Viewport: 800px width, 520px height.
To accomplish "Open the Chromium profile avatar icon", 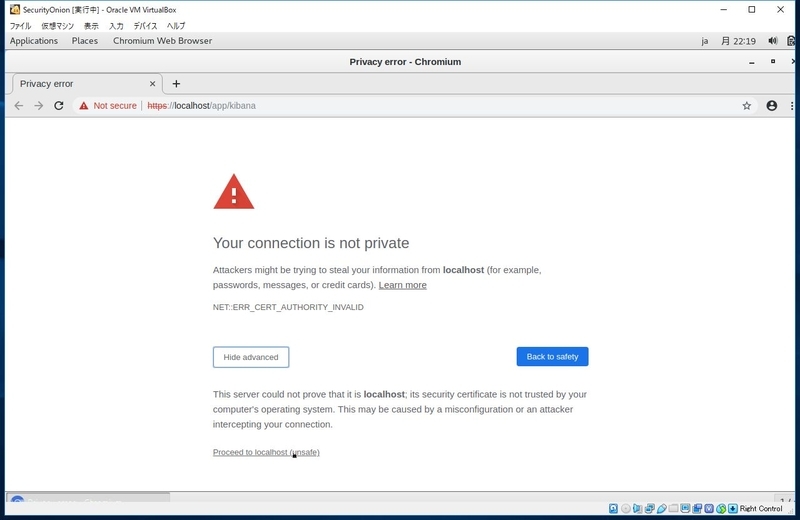I will click(x=771, y=106).
